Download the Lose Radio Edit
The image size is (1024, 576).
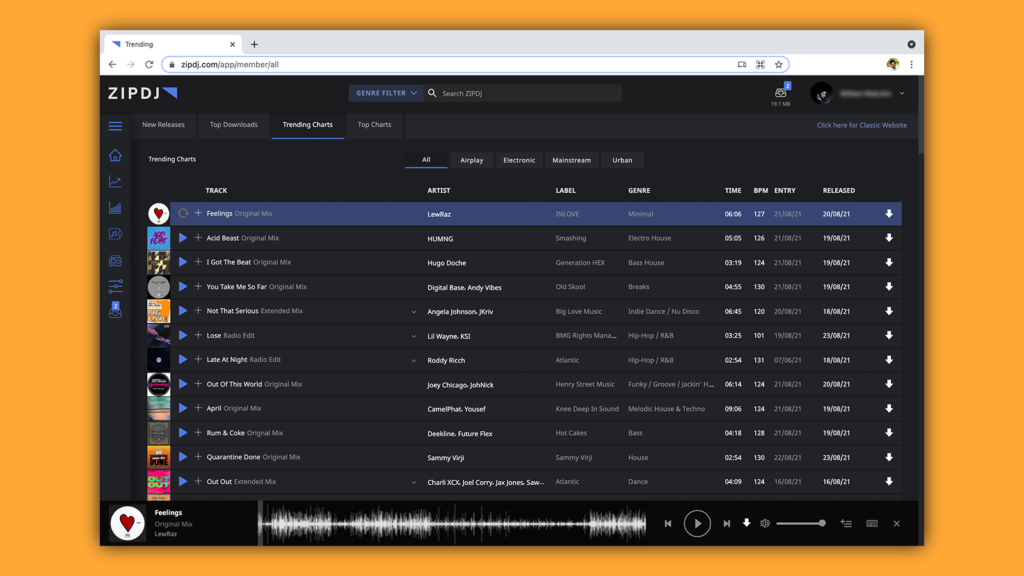(889, 335)
